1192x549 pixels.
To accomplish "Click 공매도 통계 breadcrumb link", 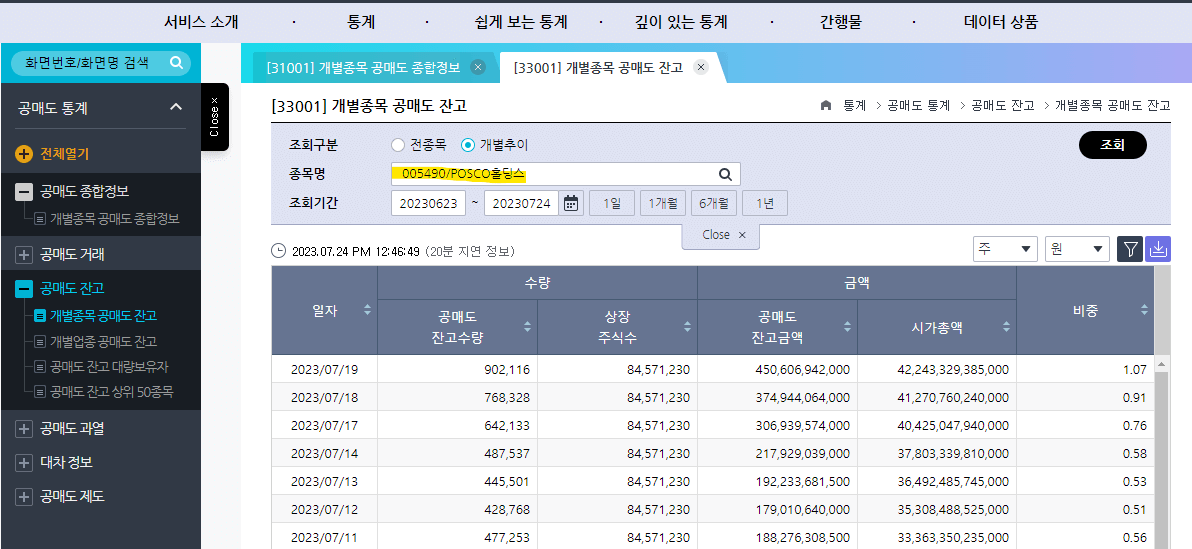I will (x=918, y=106).
